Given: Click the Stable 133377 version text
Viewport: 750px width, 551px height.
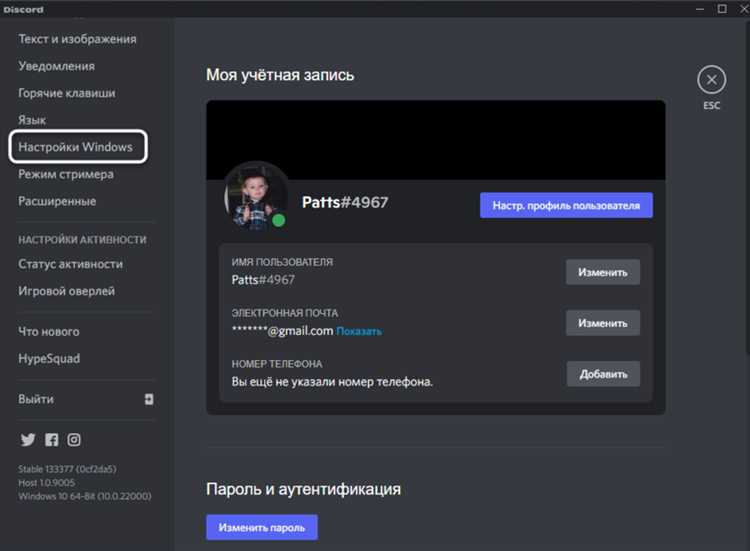Looking at the screenshot, I should (x=67, y=469).
